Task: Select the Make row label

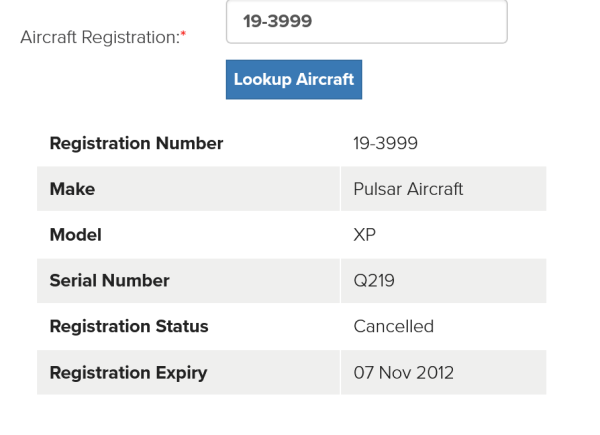Action: (x=71, y=189)
